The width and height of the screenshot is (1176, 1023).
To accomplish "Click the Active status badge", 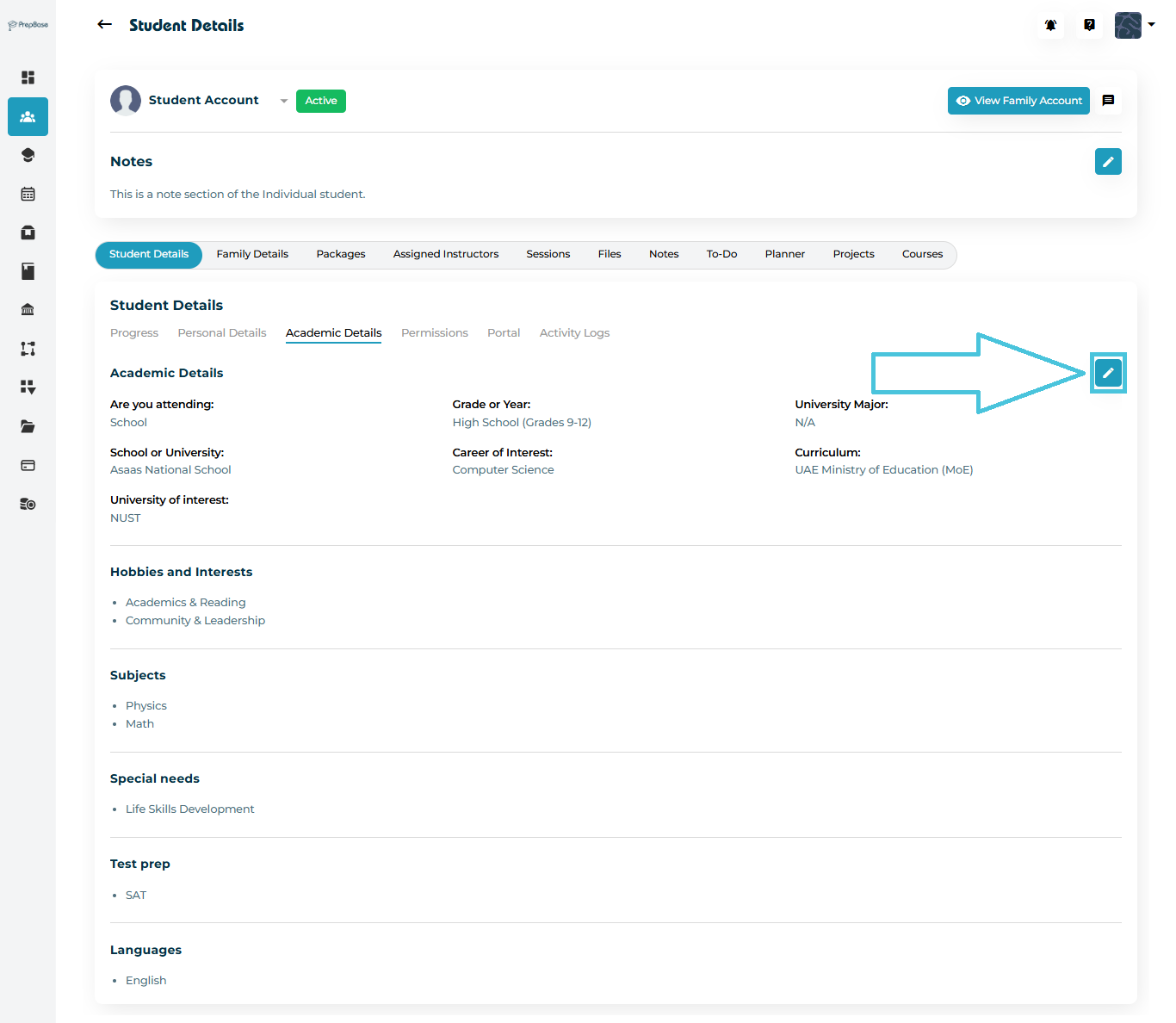I will click(x=320, y=101).
